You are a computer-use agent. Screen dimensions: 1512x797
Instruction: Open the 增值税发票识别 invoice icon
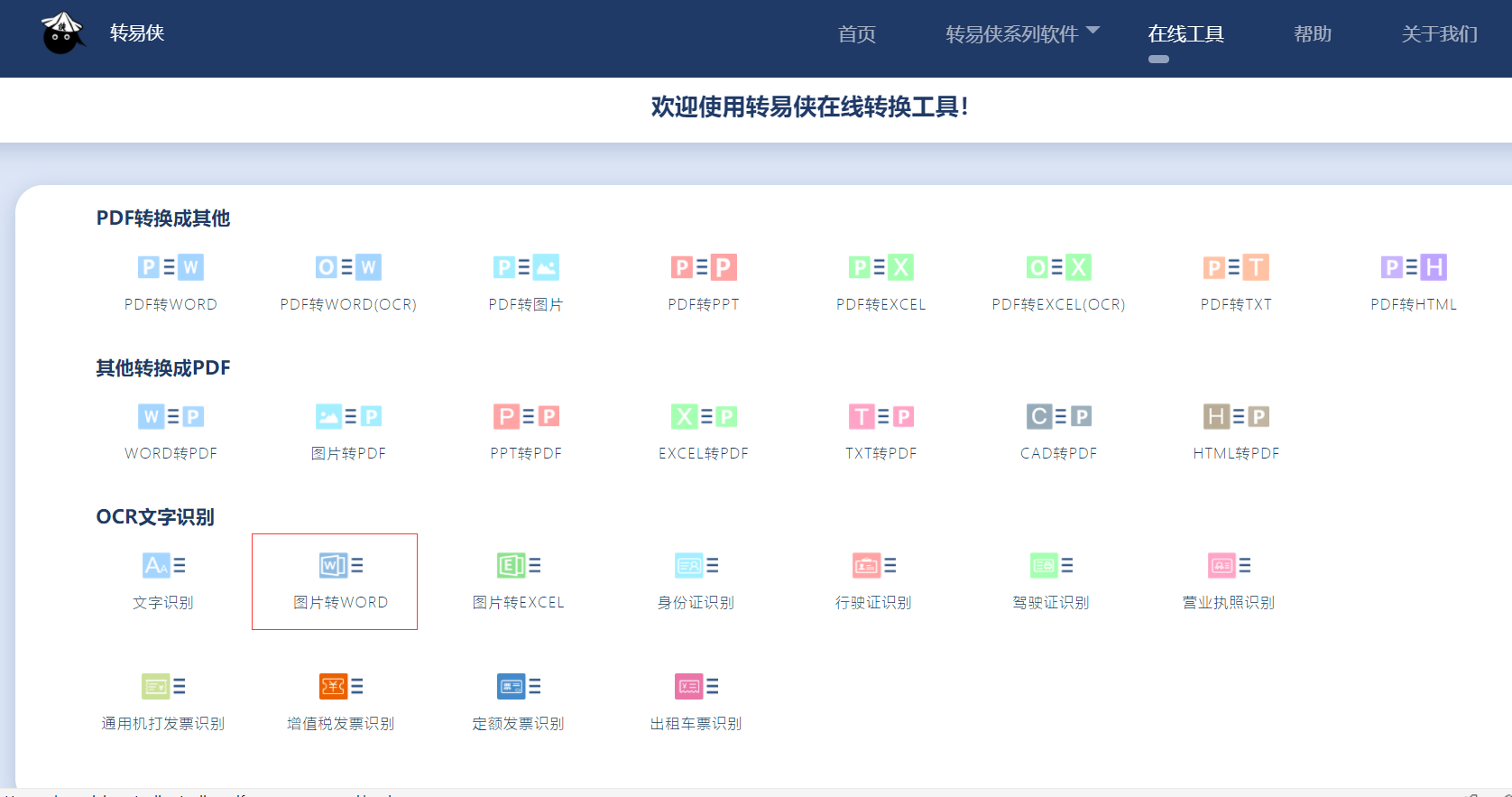(341, 686)
